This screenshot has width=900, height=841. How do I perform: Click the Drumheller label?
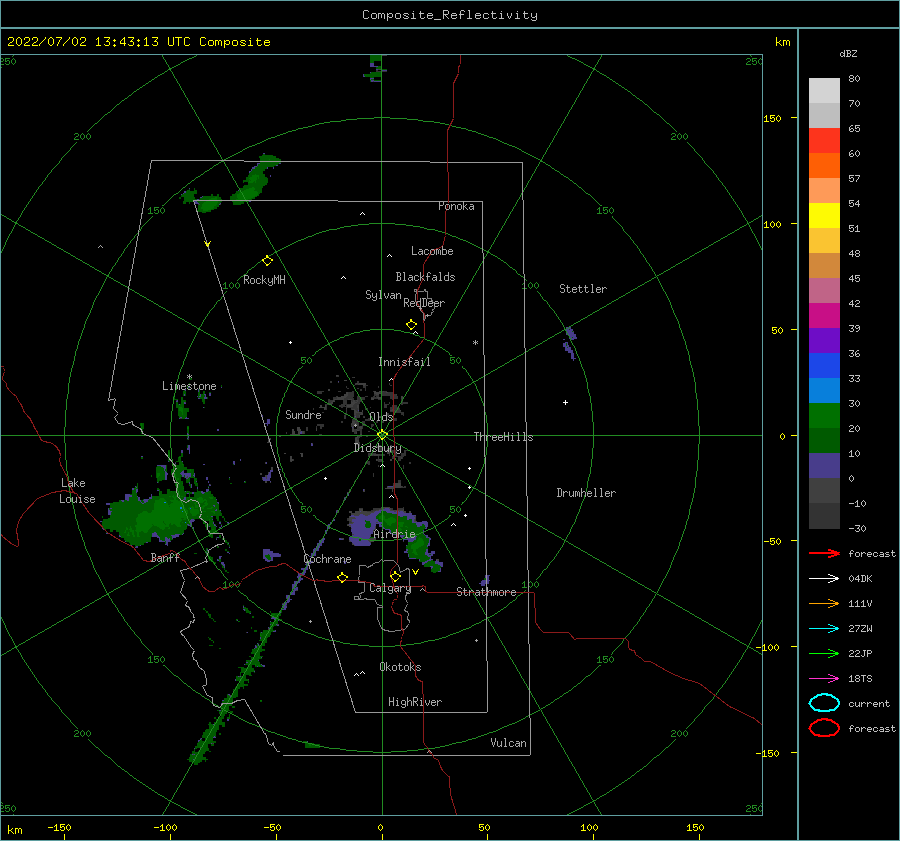click(586, 493)
